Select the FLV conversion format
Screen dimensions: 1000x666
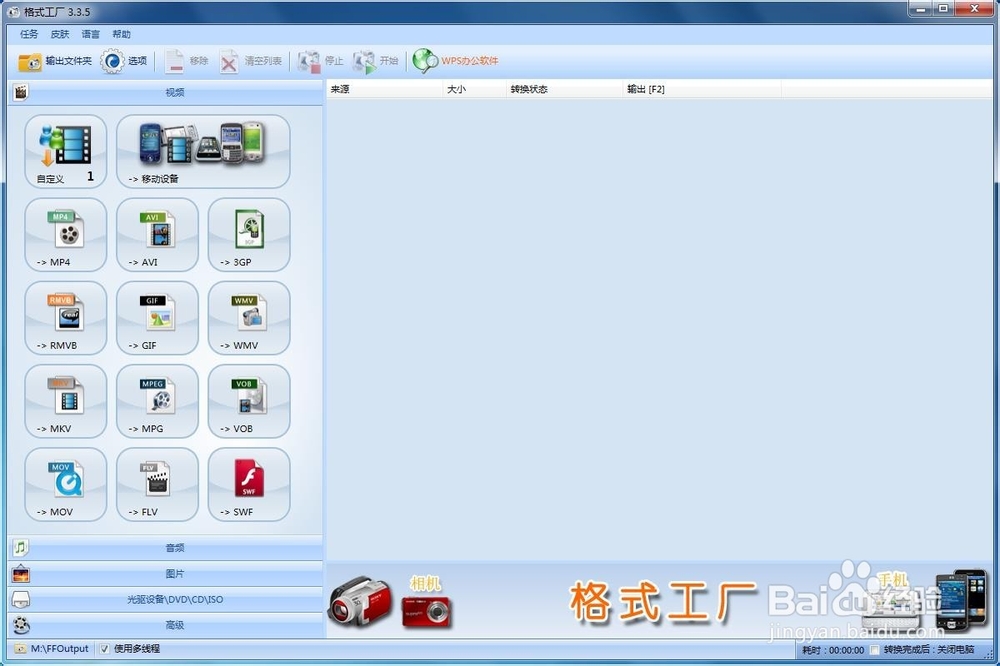(x=156, y=484)
